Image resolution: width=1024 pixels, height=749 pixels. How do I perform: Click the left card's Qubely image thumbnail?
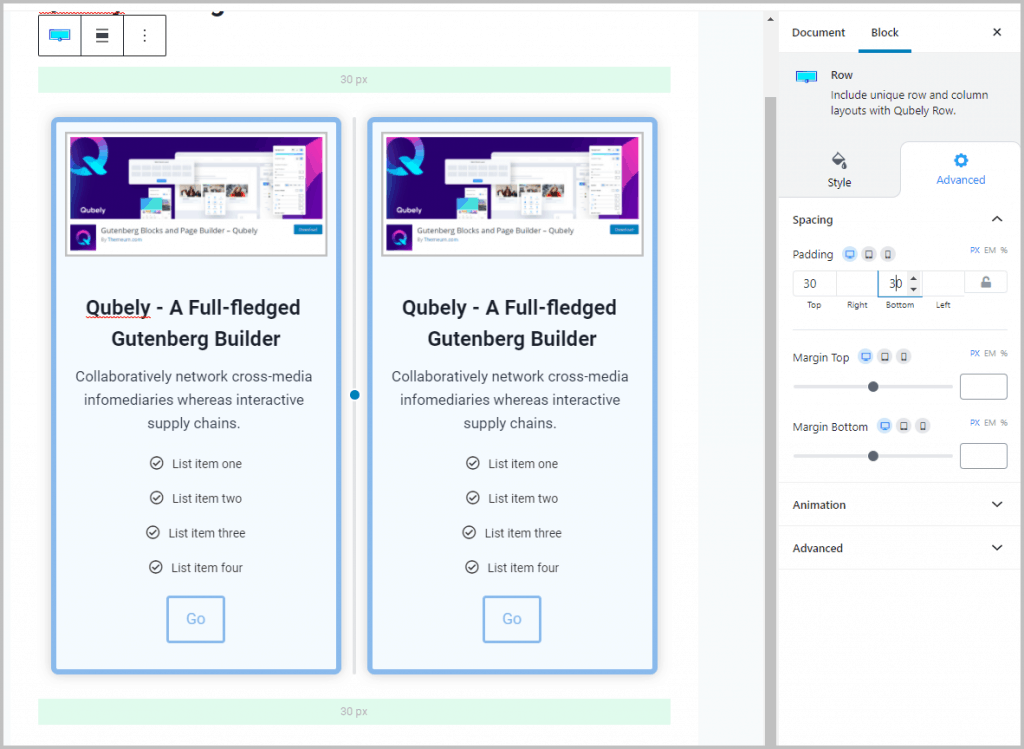point(196,194)
